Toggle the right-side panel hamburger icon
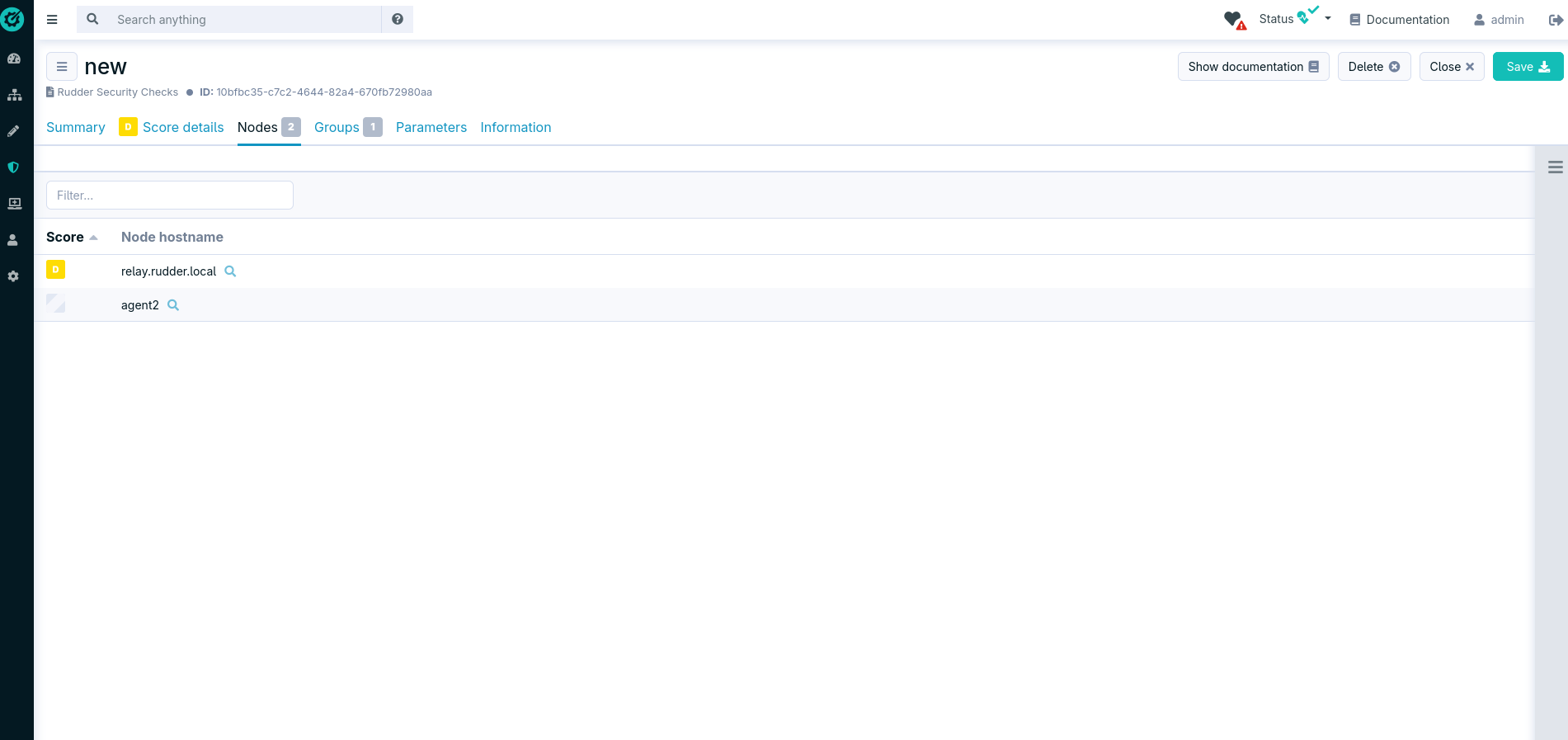This screenshot has width=1568, height=740. tap(1555, 167)
